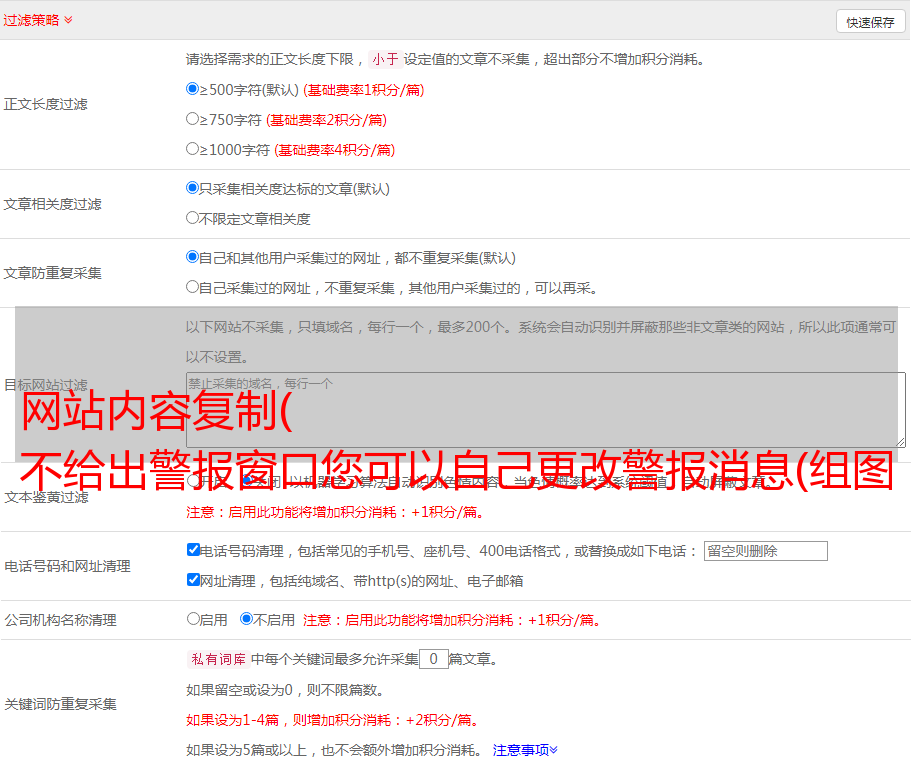912x768 pixels.
Task: Click the red note 如果设为1-4篇，则增加积分消耗
Action: [x=332, y=720]
